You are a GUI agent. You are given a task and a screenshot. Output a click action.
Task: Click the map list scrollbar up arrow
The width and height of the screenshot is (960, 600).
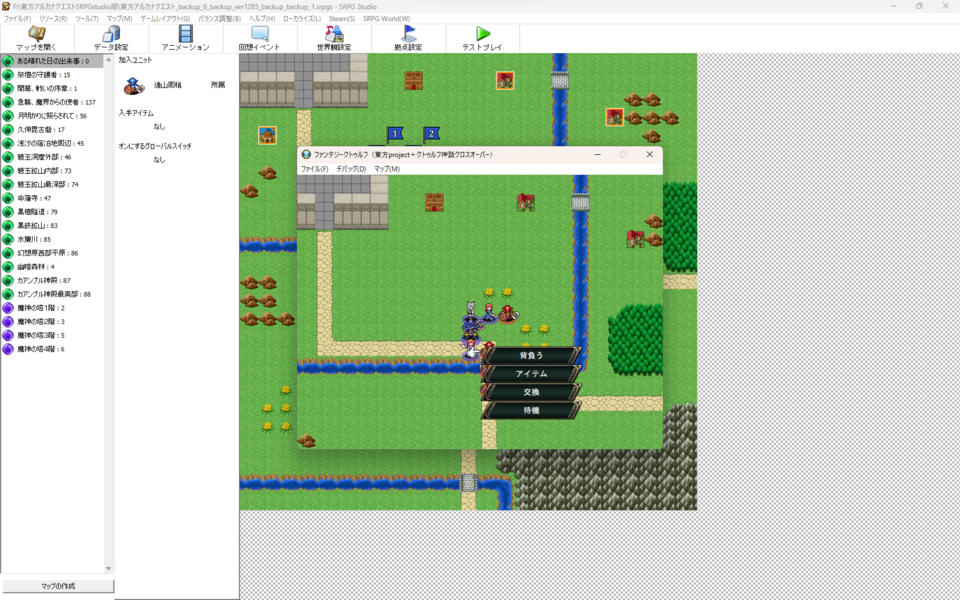[108, 59]
